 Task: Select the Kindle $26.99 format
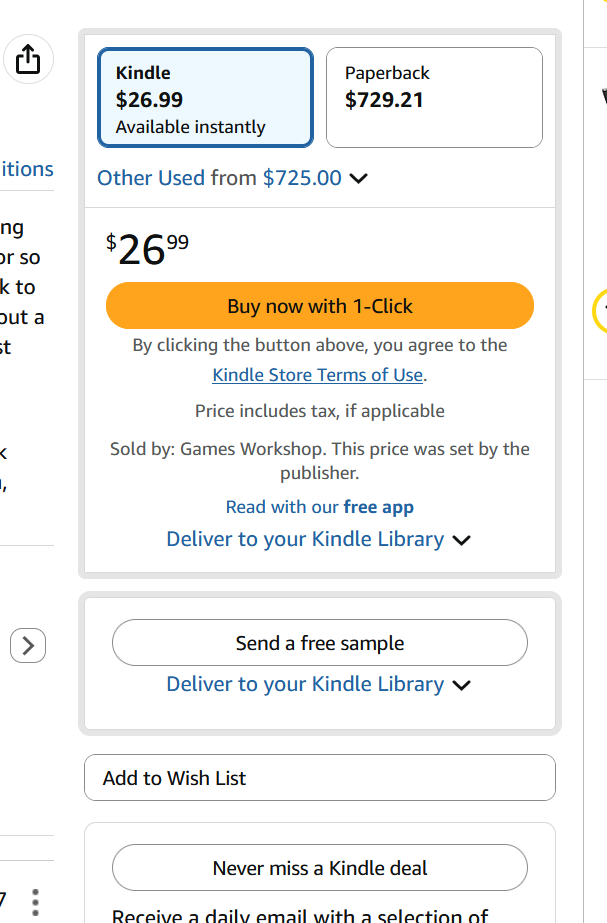(x=205, y=97)
